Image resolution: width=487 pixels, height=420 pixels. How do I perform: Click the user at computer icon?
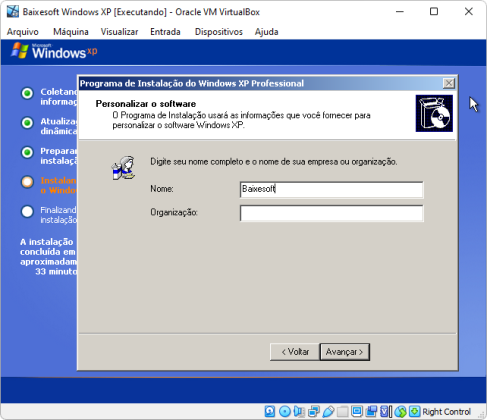(x=123, y=168)
